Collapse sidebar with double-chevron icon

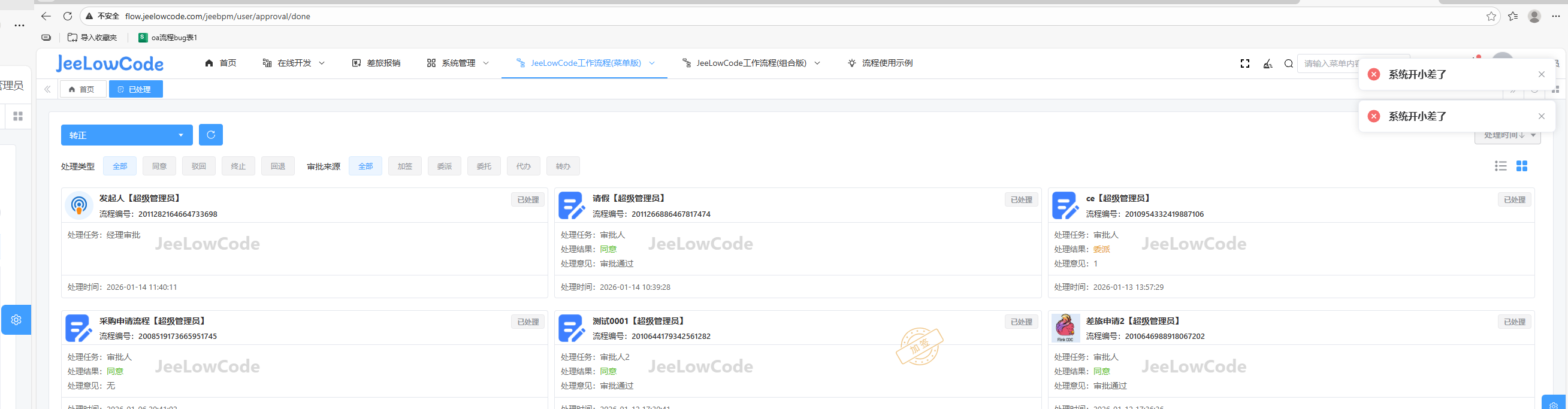click(47, 89)
